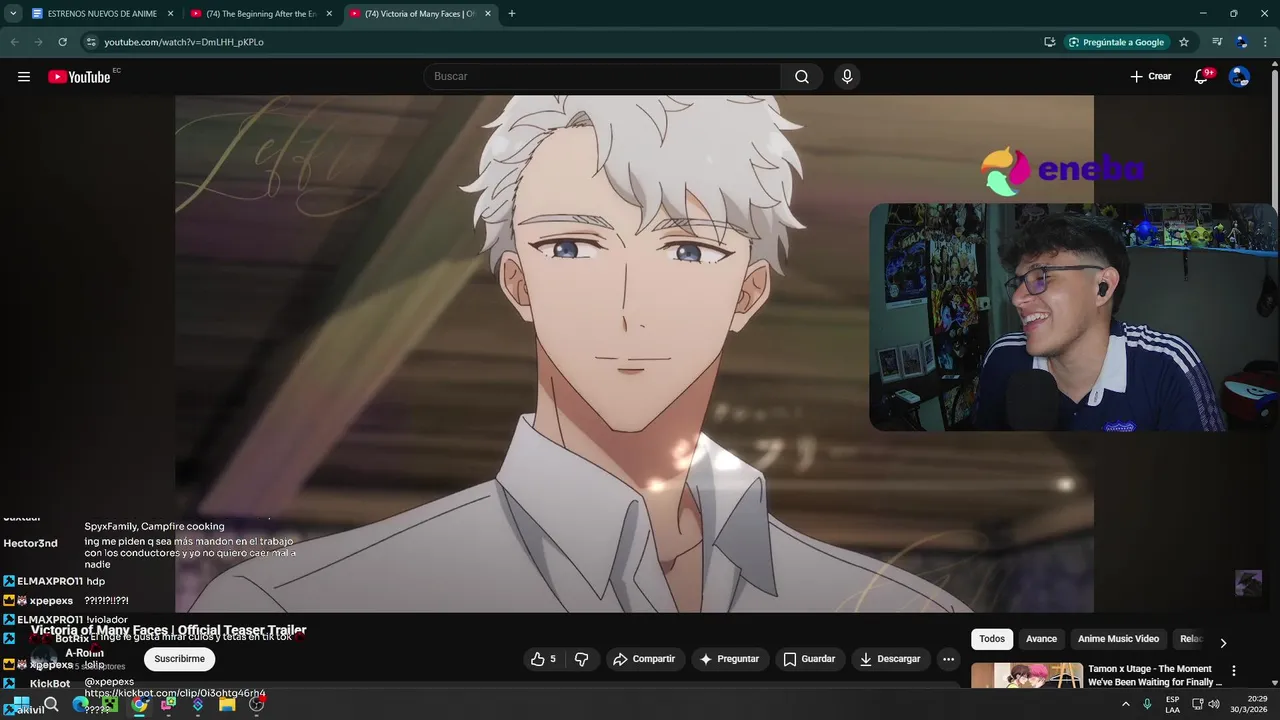Viewport: 1280px width, 720px height.
Task: Select the Todos filter chip
Action: pos(992,639)
